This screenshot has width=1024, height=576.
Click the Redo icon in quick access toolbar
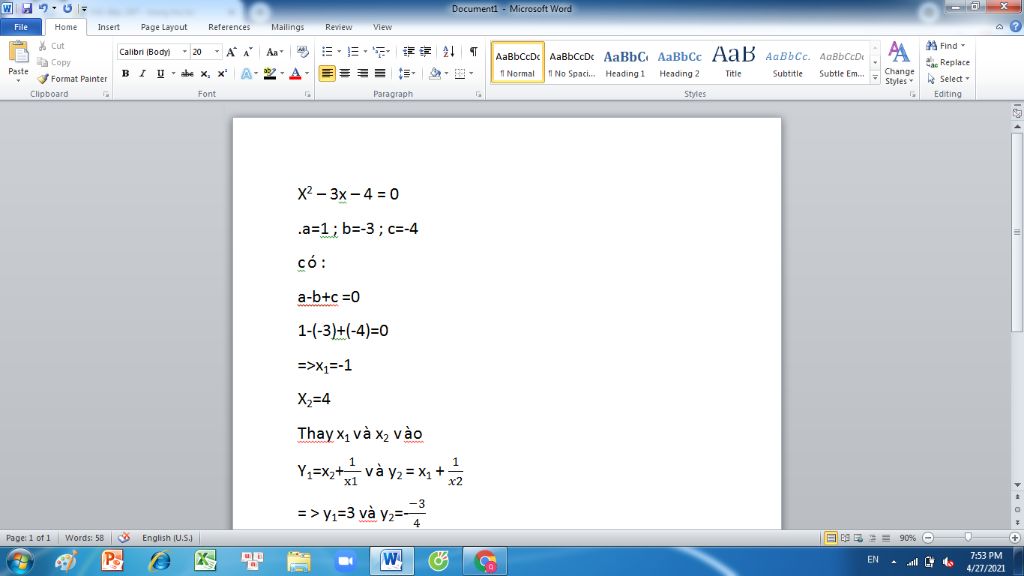point(67,8)
